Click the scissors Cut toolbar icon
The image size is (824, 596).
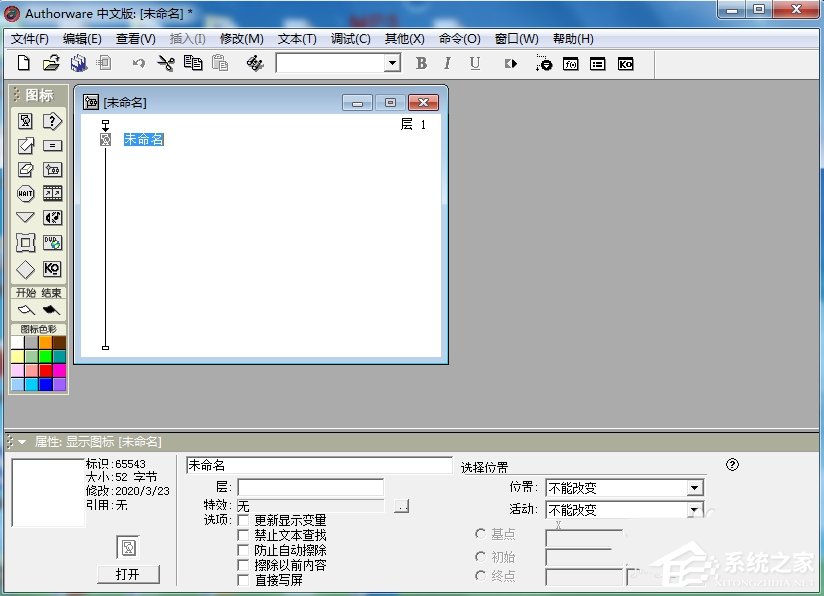pyautogui.click(x=166, y=64)
